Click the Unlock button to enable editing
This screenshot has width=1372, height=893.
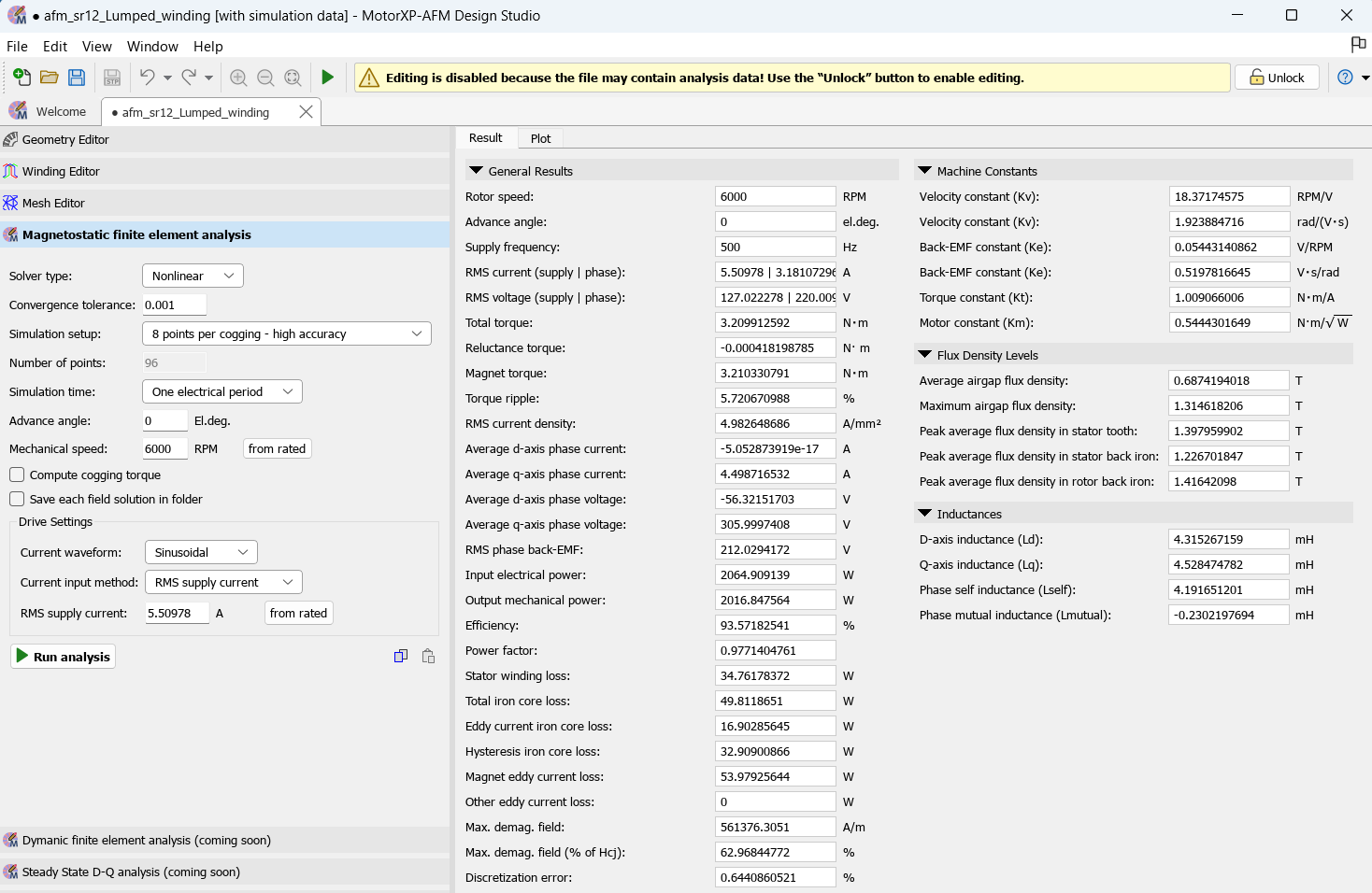coord(1277,78)
